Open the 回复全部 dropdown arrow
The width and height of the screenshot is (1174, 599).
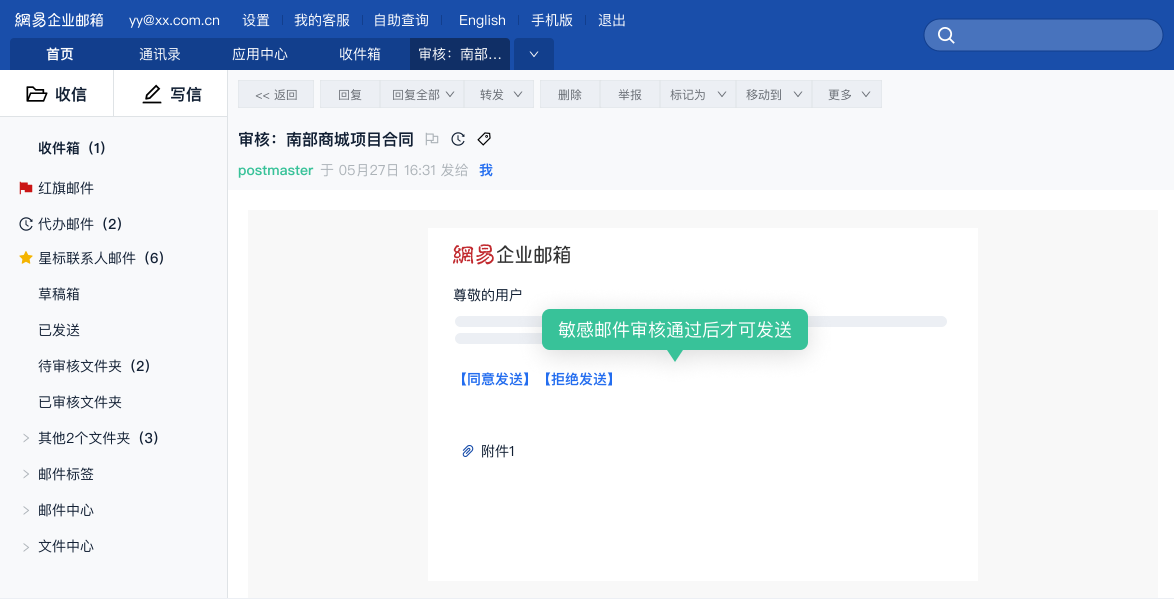pos(450,94)
